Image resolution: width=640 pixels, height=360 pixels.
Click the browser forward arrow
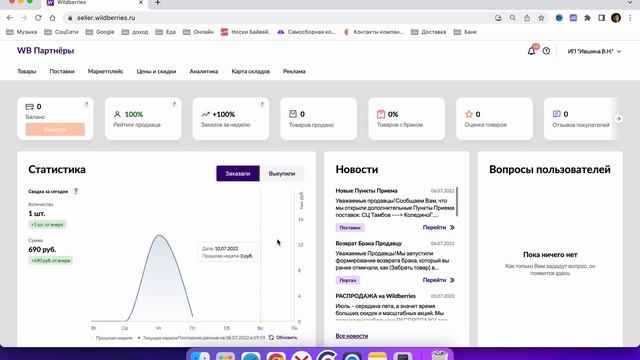coord(24,18)
